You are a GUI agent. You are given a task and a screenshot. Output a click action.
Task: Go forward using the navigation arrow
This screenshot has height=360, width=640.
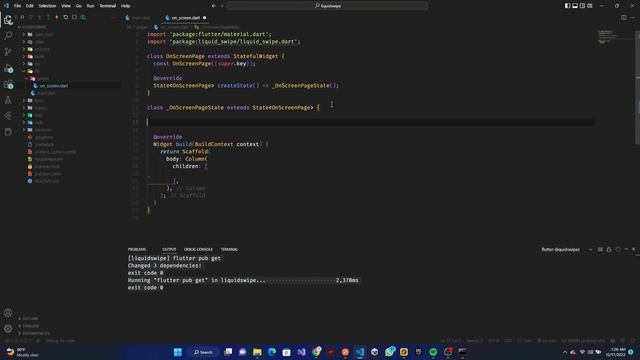(x=222, y=6)
